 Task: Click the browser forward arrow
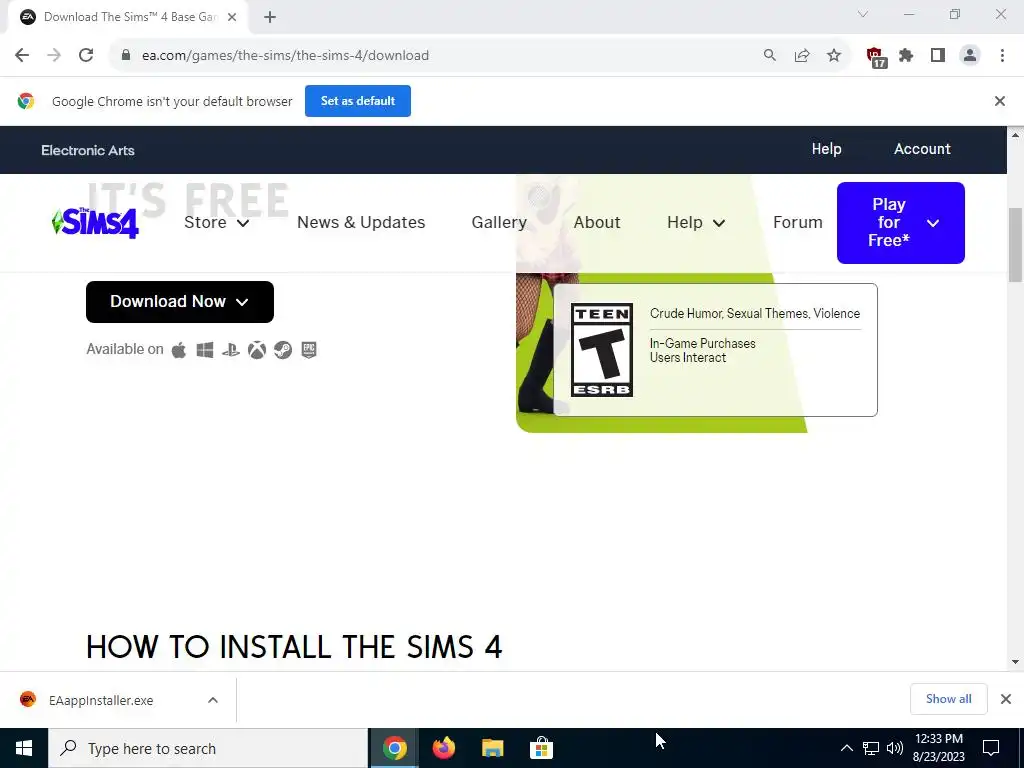(x=54, y=56)
